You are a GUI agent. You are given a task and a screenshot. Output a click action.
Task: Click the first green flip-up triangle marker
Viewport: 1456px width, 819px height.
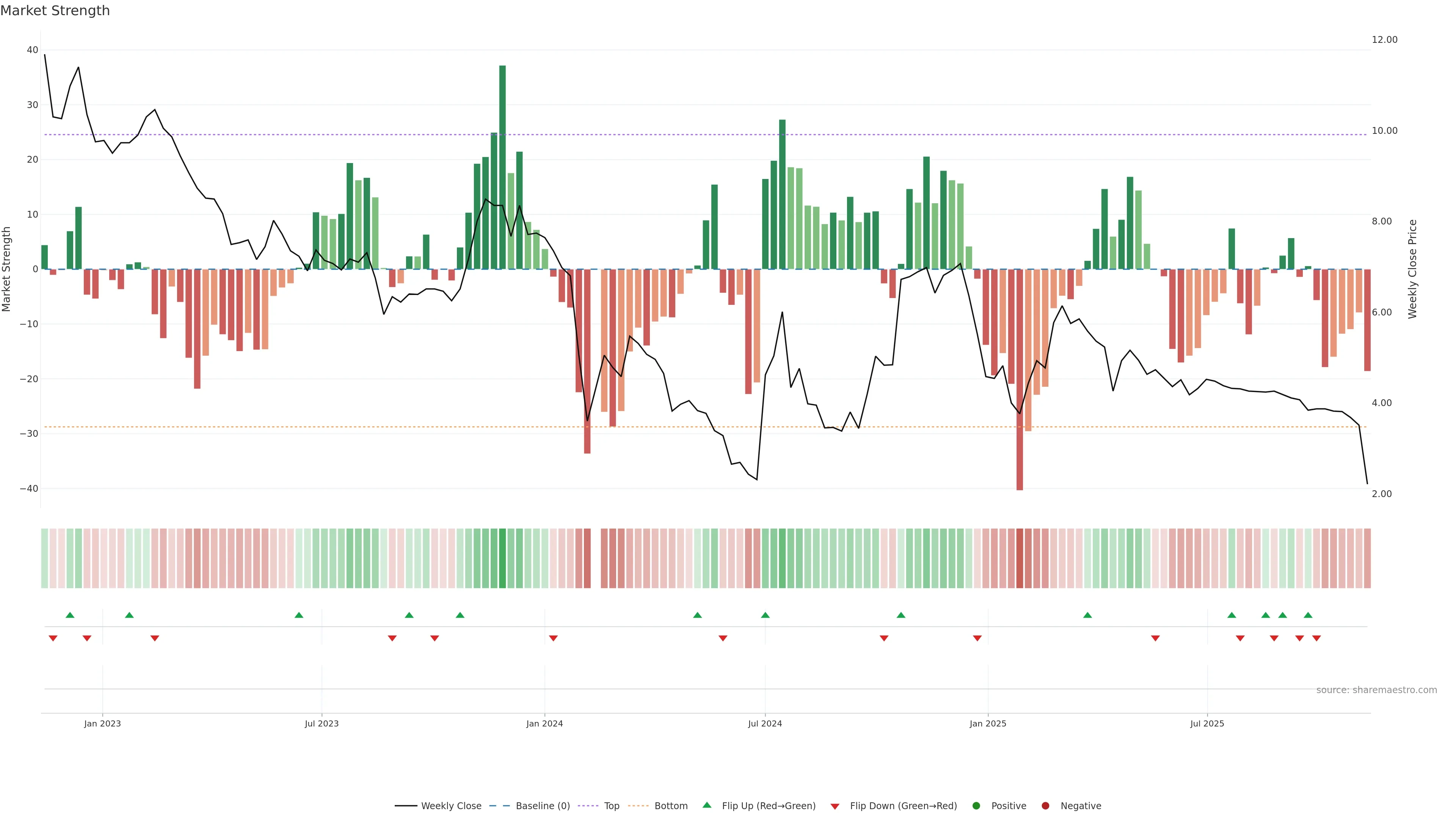(x=70, y=615)
